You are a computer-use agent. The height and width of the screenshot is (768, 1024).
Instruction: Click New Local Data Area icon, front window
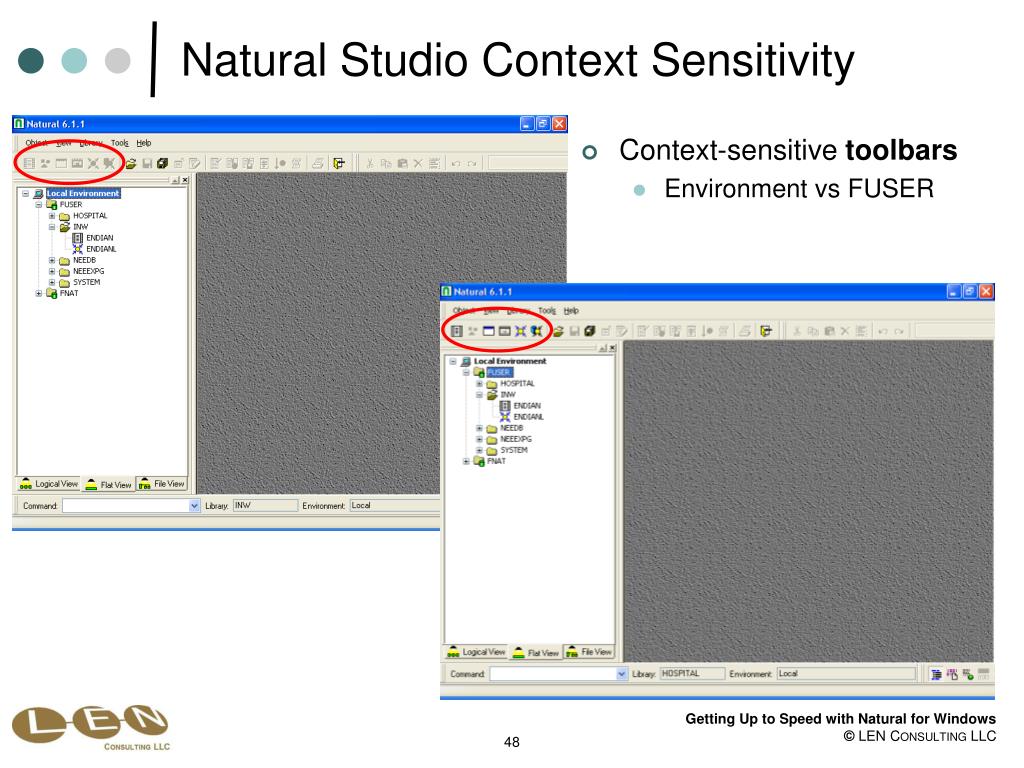click(520, 331)
